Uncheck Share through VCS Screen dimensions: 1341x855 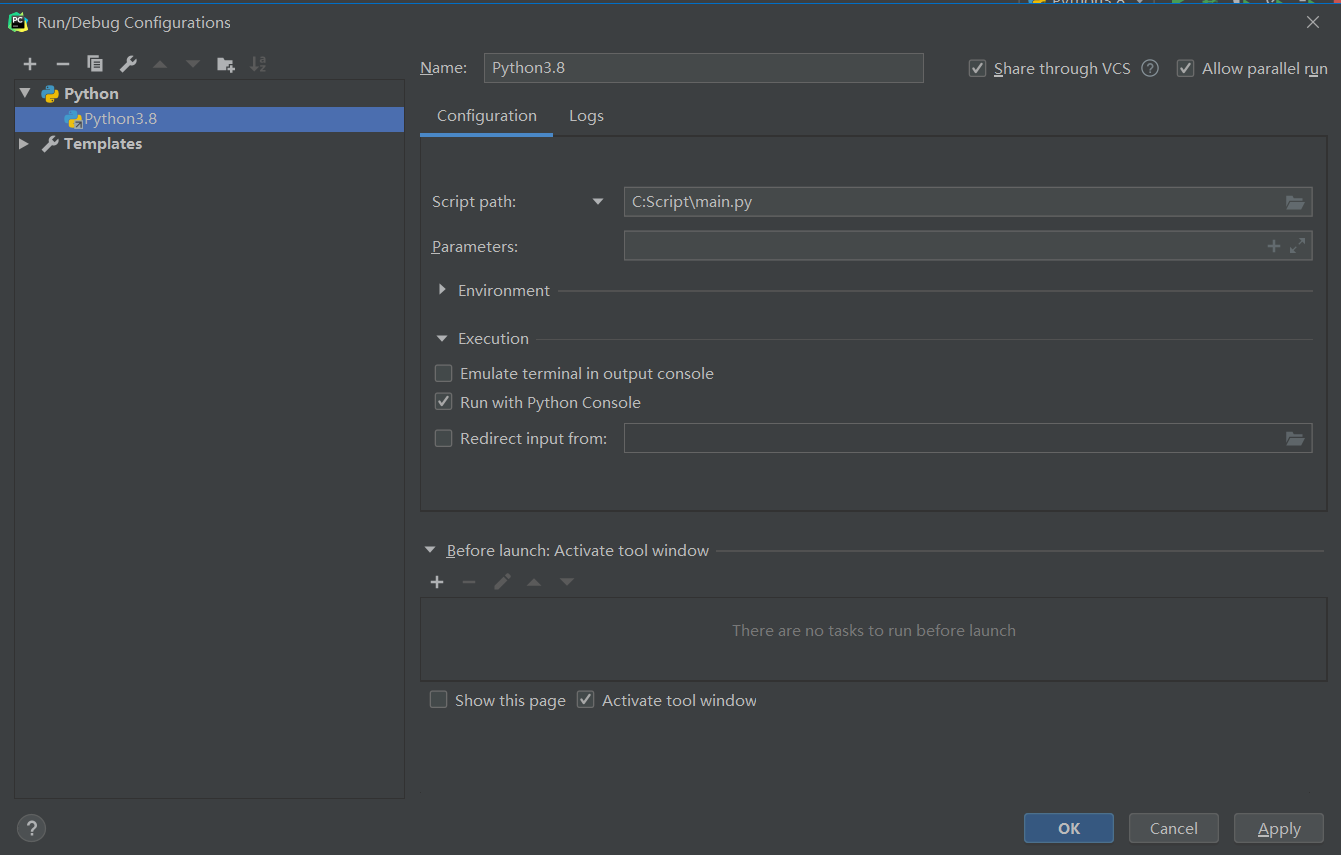coord(977,68)
